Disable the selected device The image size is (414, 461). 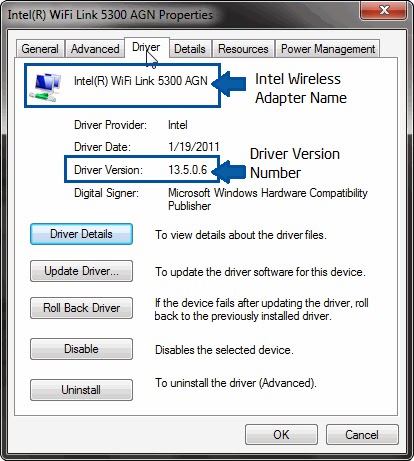click(81, 349)
